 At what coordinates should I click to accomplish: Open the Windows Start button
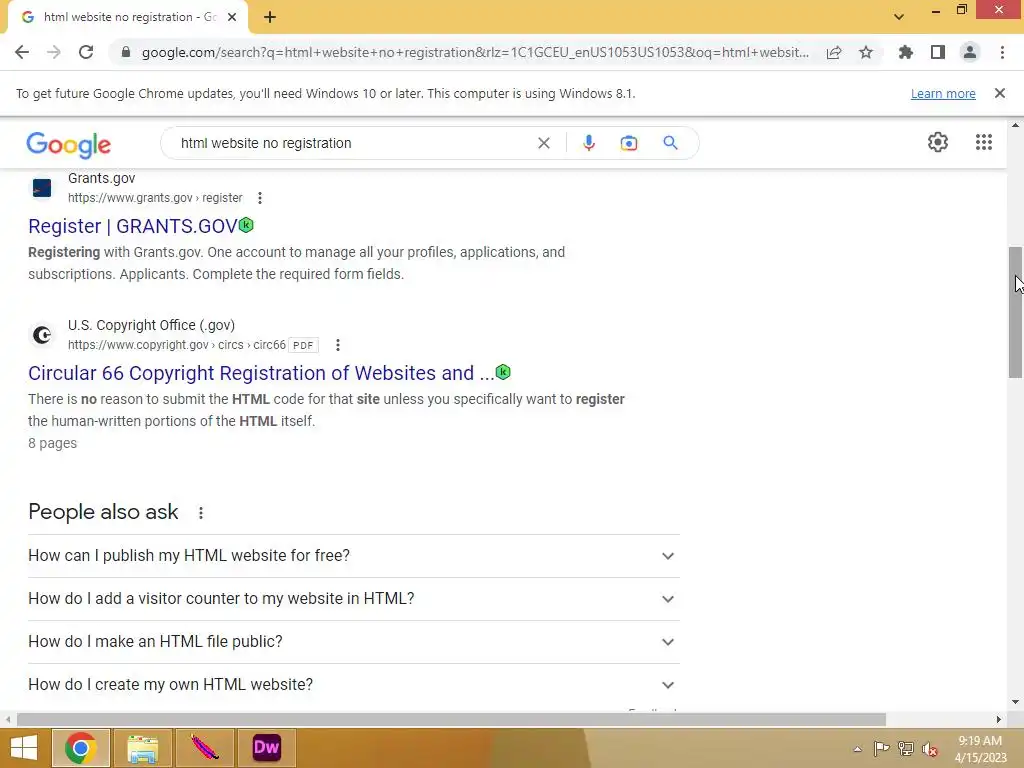coord(24,748)
